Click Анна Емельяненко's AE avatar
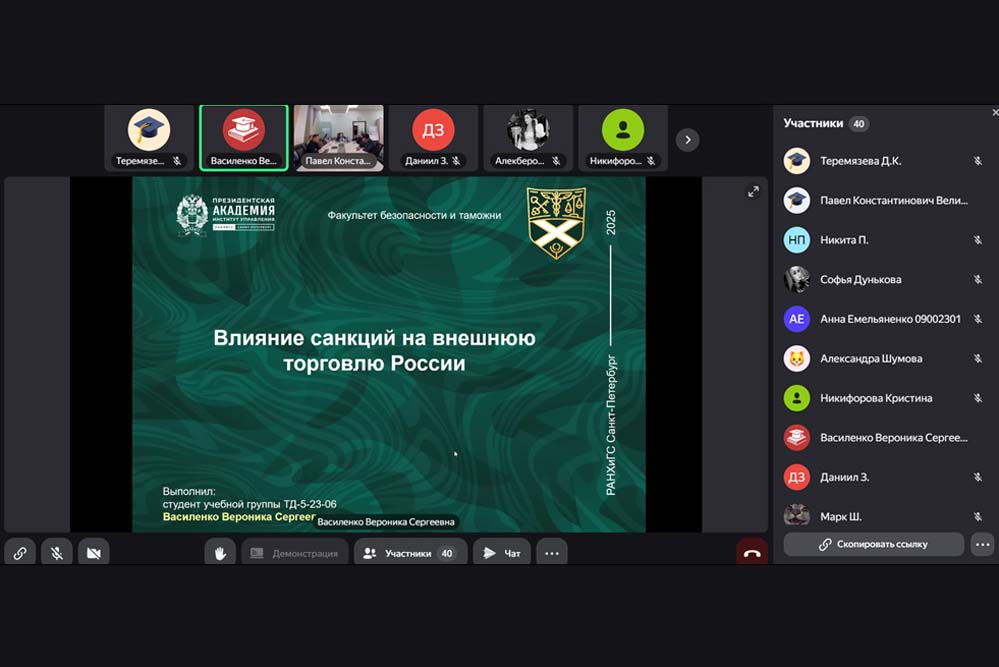Image resolution: width=999 pixels, height=667 pixels. coord(796,319)
